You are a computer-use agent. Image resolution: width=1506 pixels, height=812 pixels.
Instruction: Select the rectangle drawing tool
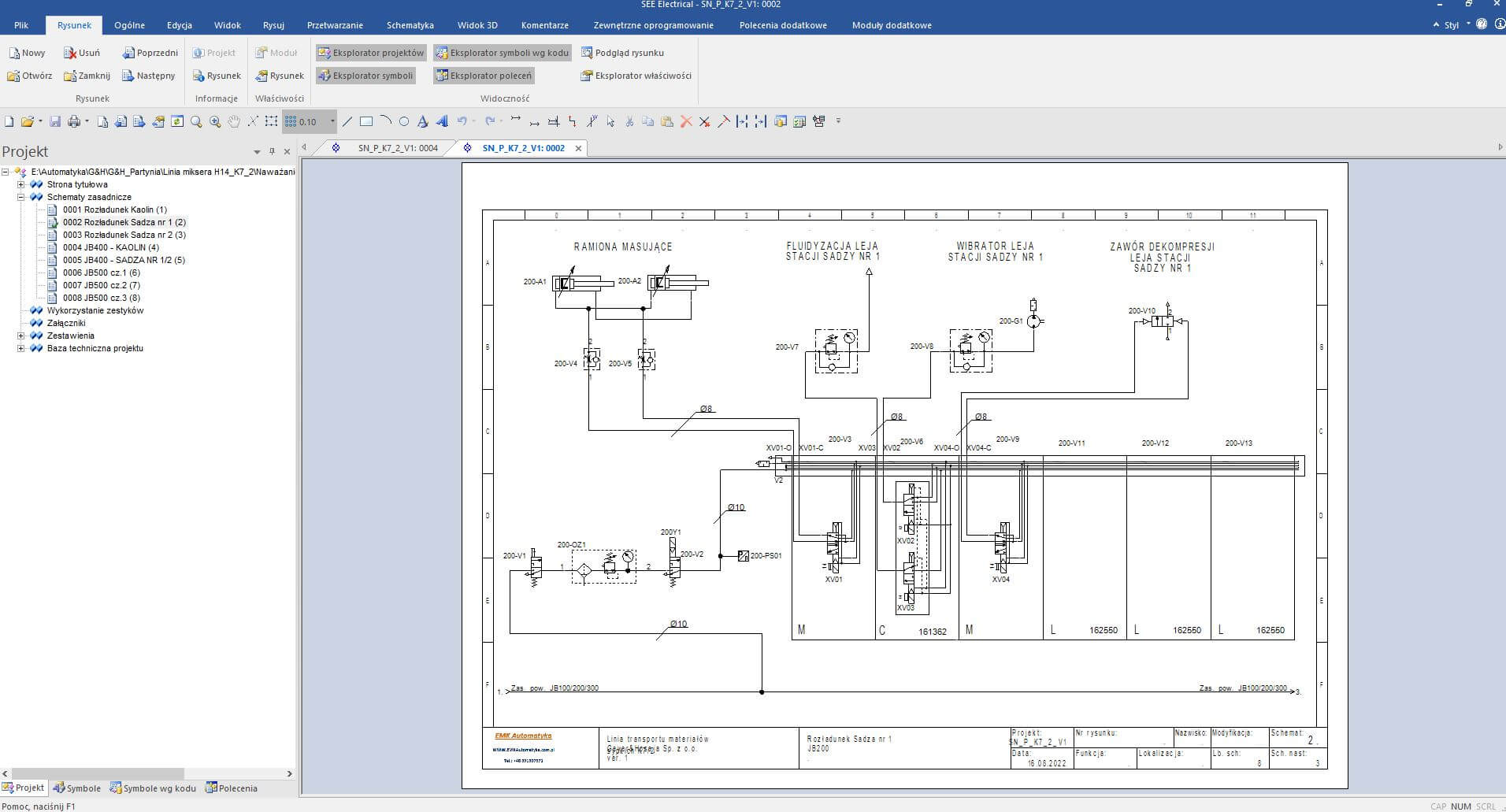(366, 121)
